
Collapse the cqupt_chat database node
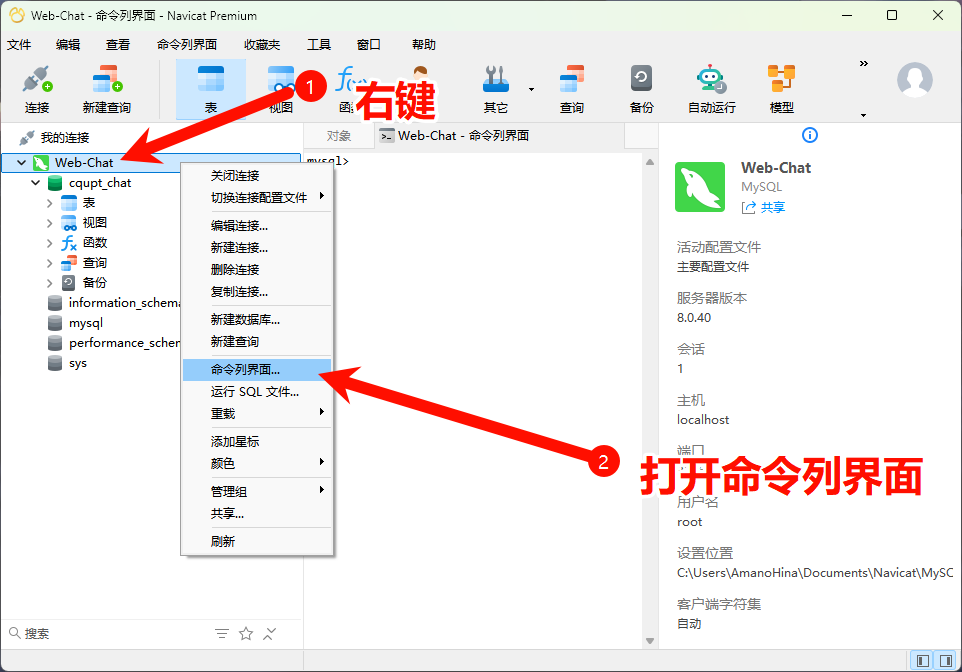click(36, 183)
